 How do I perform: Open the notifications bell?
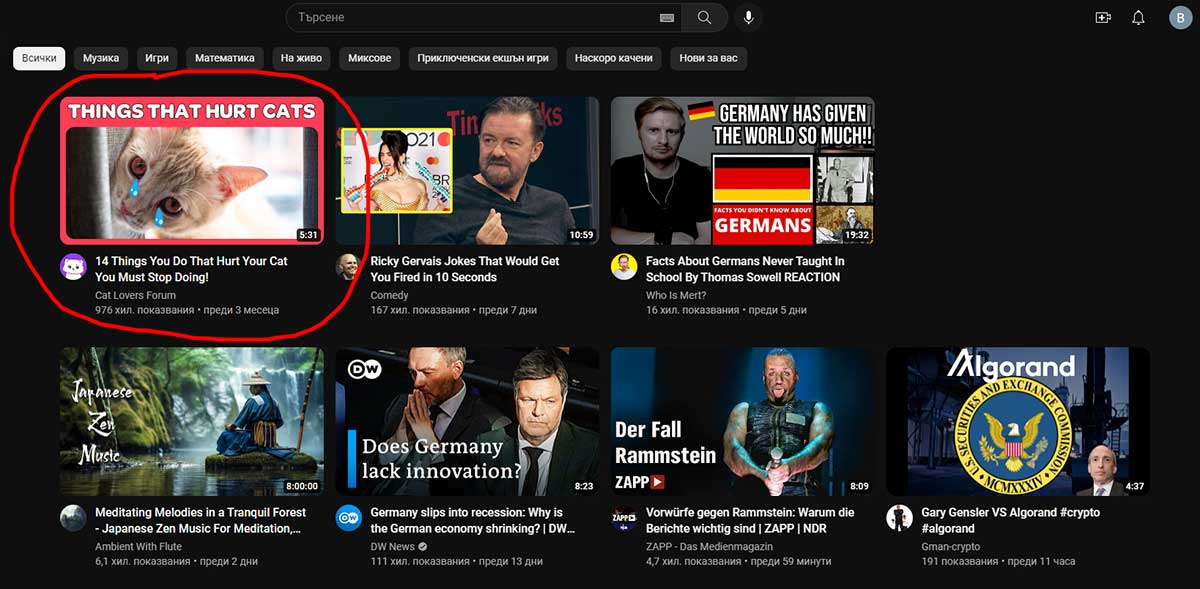coord(1138,17)
